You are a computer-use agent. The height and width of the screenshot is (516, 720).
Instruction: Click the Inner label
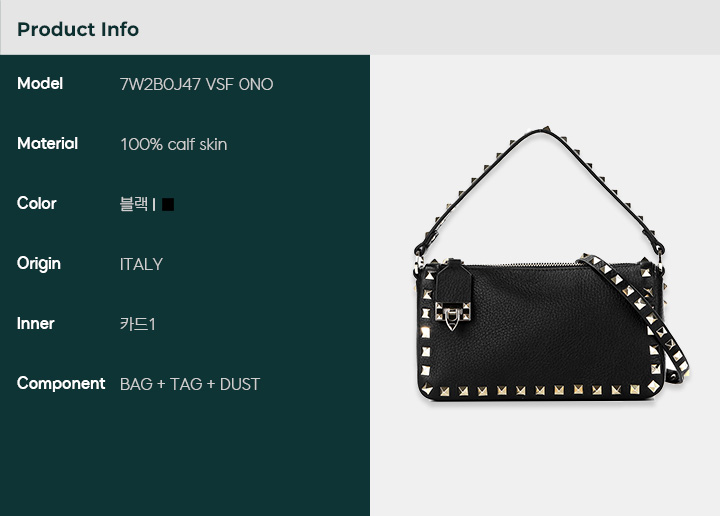36,324
